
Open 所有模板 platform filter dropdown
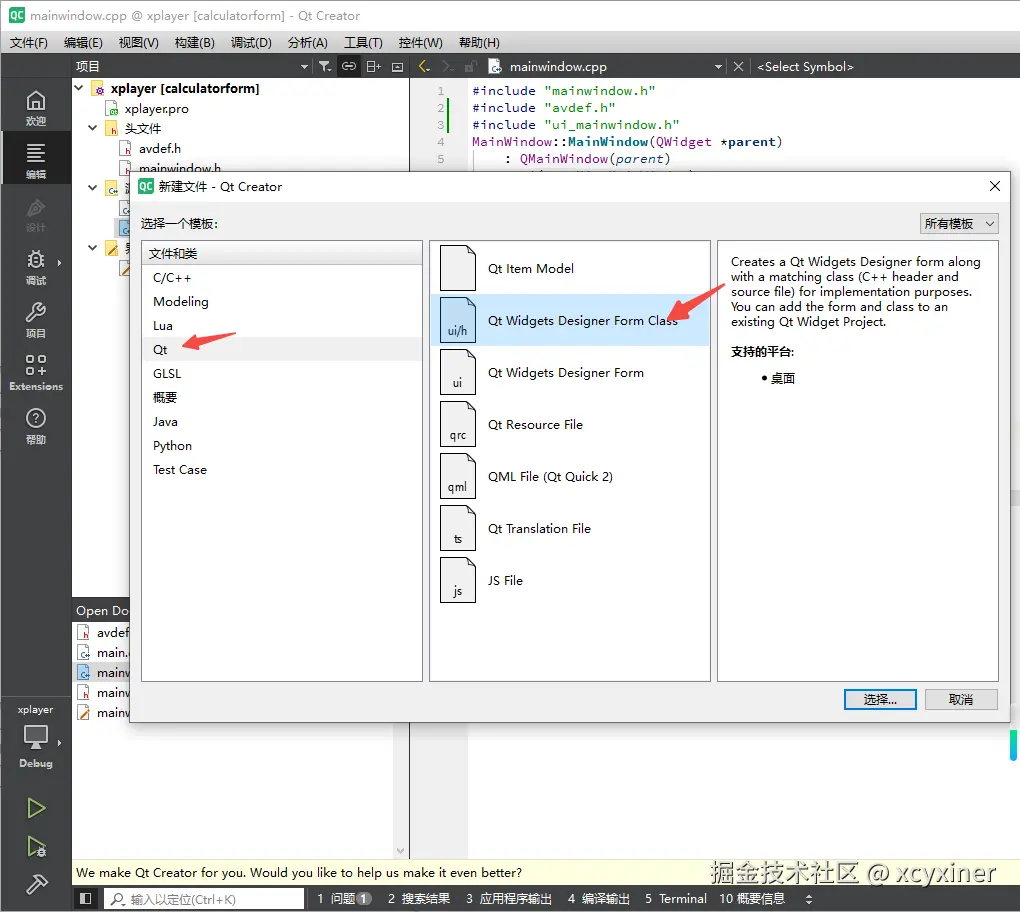(x=959, y=224)
